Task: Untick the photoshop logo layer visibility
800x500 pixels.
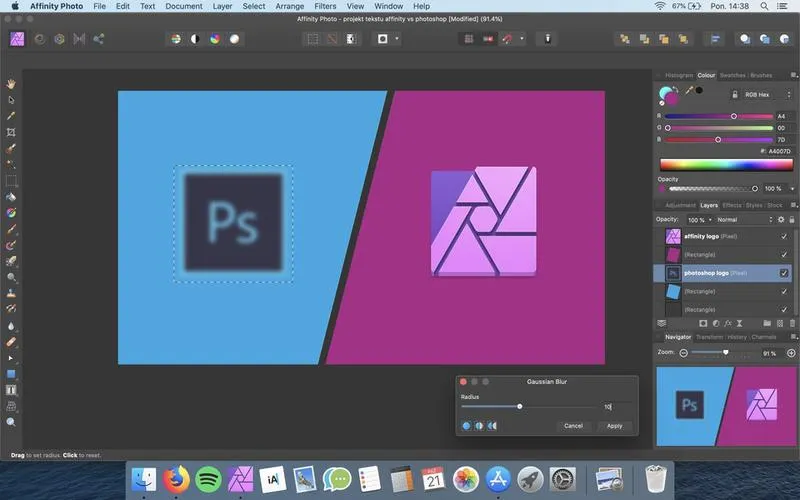Action: pyautogui.click(x=784, y=273)
